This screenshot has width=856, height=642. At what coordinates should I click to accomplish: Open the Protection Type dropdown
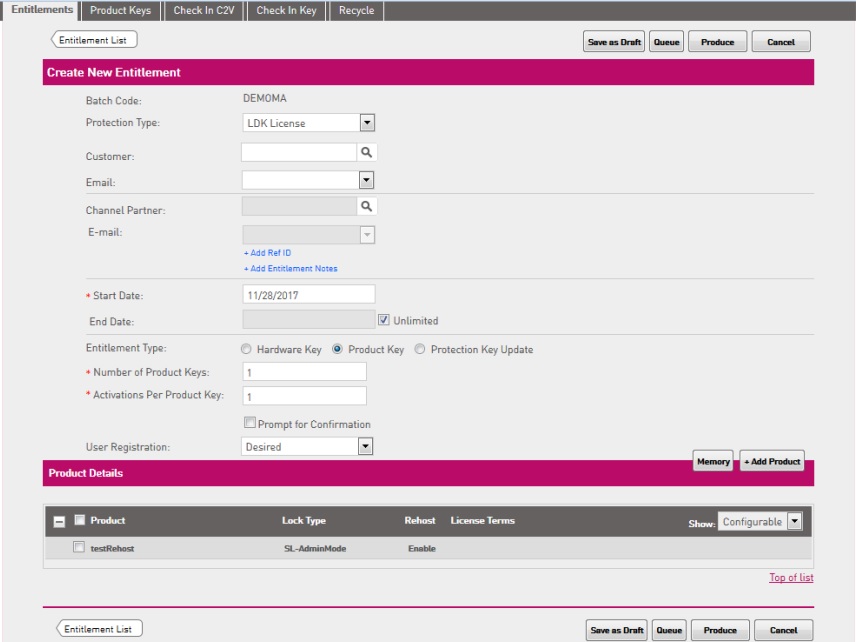[x=366, y=123]
